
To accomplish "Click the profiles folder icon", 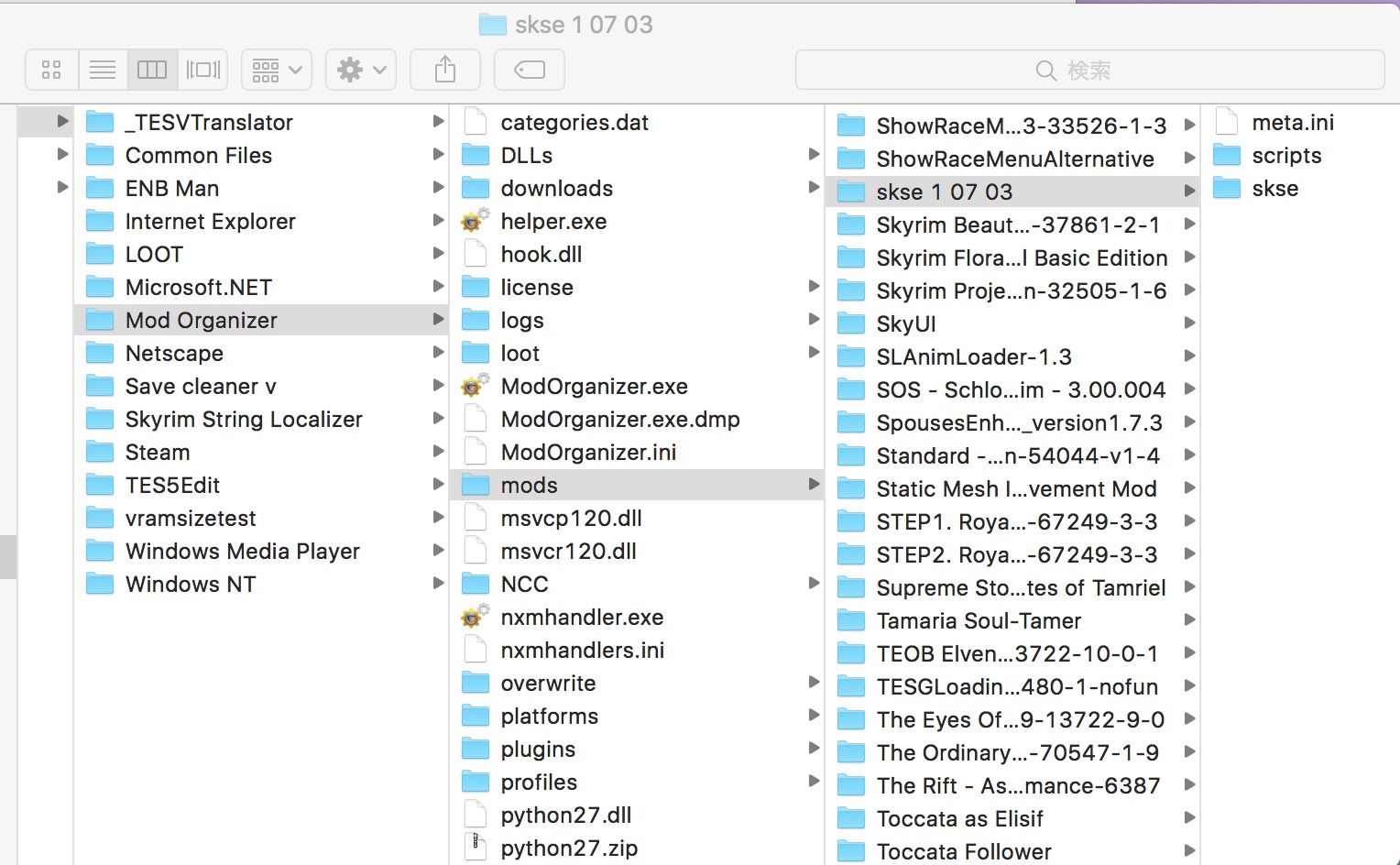I will coord(475,782).
